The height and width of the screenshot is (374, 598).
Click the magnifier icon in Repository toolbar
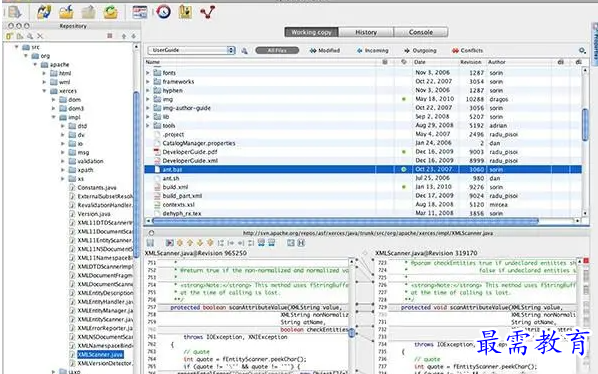[30, 36]
